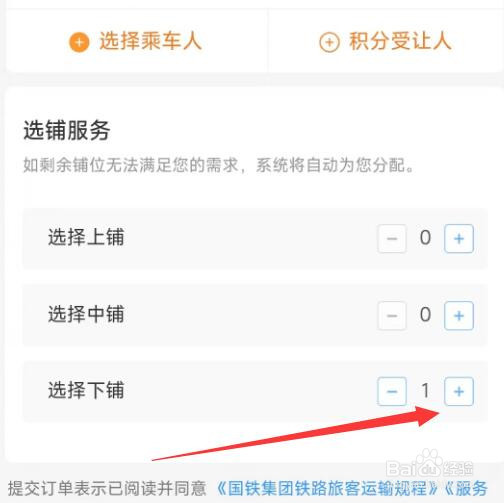Tap the 选铺服务 section heading
504x503 pixels.
[67, 130]
